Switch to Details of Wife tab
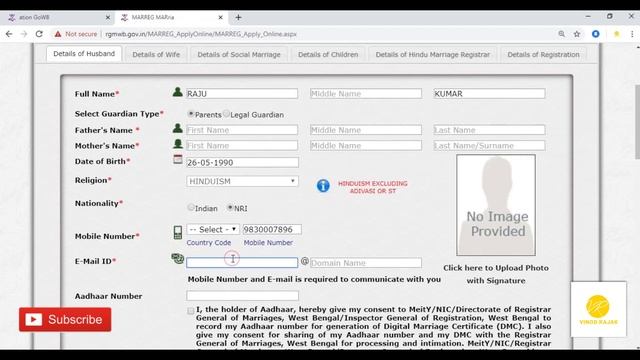The width and height of the screenshot is (640, 360). click(156, 54)
